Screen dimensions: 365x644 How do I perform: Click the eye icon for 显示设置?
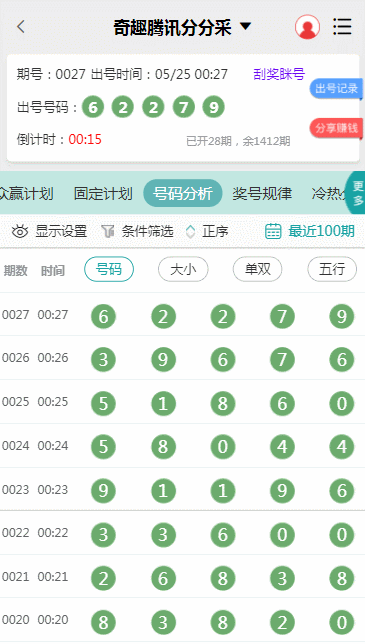pos(19,232)
